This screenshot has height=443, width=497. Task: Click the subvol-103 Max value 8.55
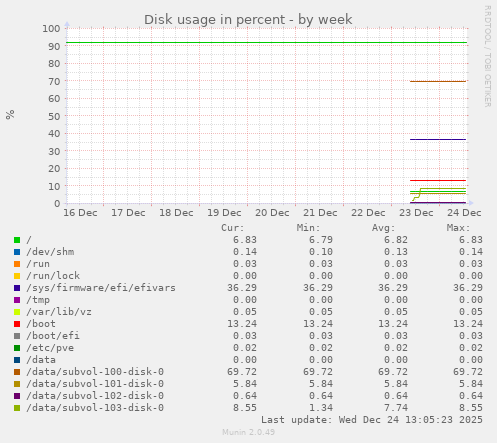point(471,408)
